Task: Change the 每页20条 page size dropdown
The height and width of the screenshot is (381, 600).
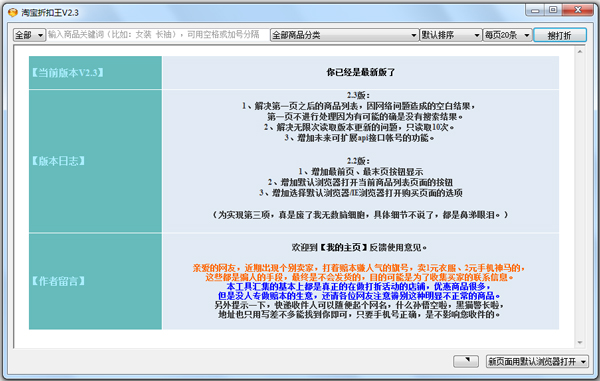Action: tap(507, 35)
